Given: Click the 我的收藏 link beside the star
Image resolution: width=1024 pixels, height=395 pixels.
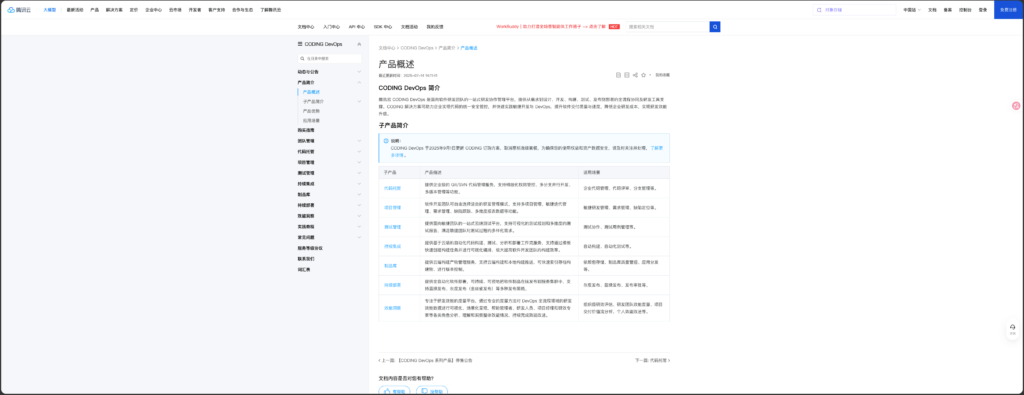Looking at the screenshot, I should tap(662, 75).
